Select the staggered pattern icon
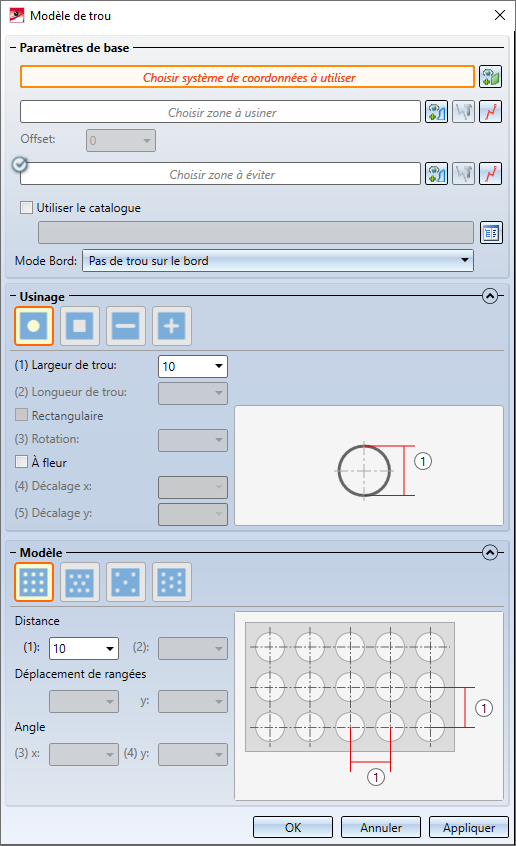The width and height of the screenshot is (516, 846). 80,582
